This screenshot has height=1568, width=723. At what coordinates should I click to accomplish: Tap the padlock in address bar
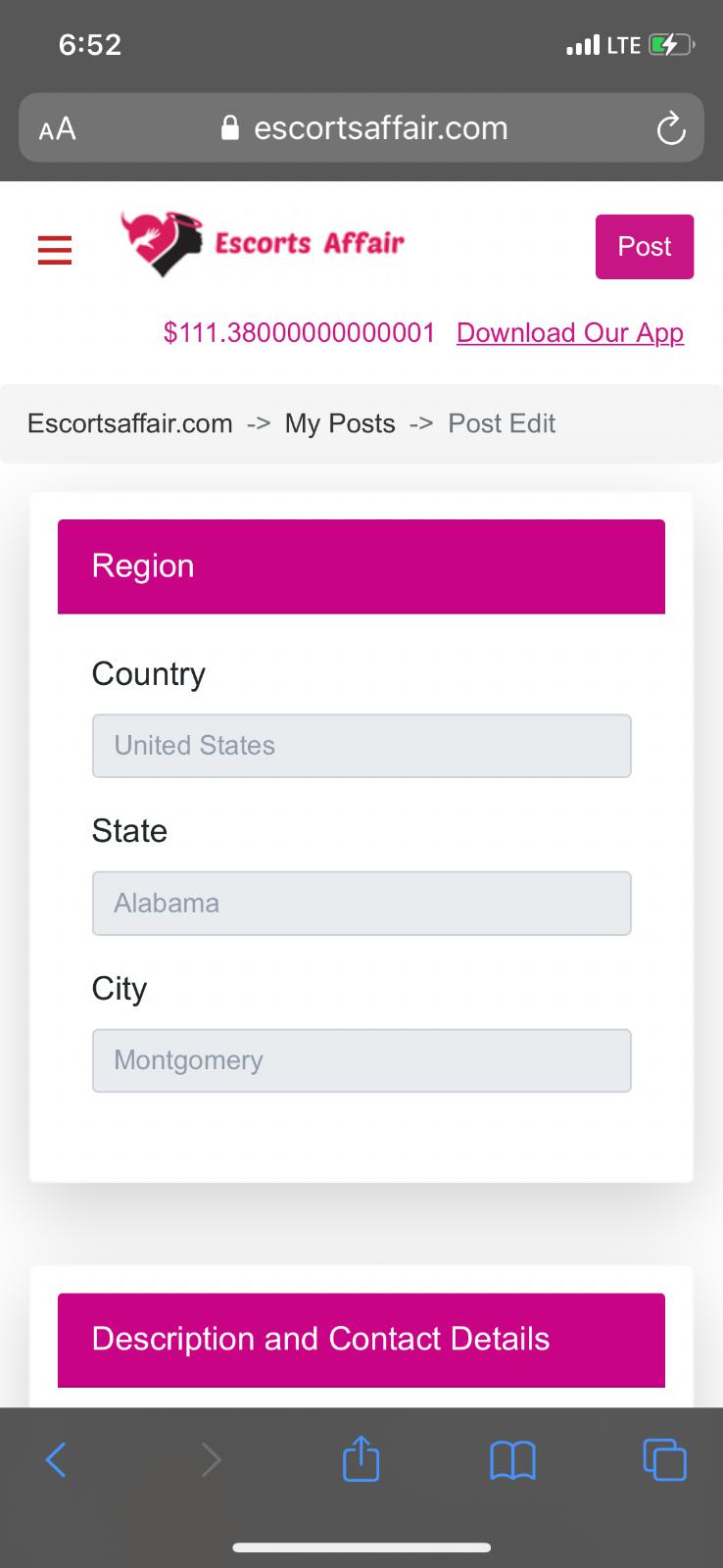pyautogui.click(x=230, y=128)
